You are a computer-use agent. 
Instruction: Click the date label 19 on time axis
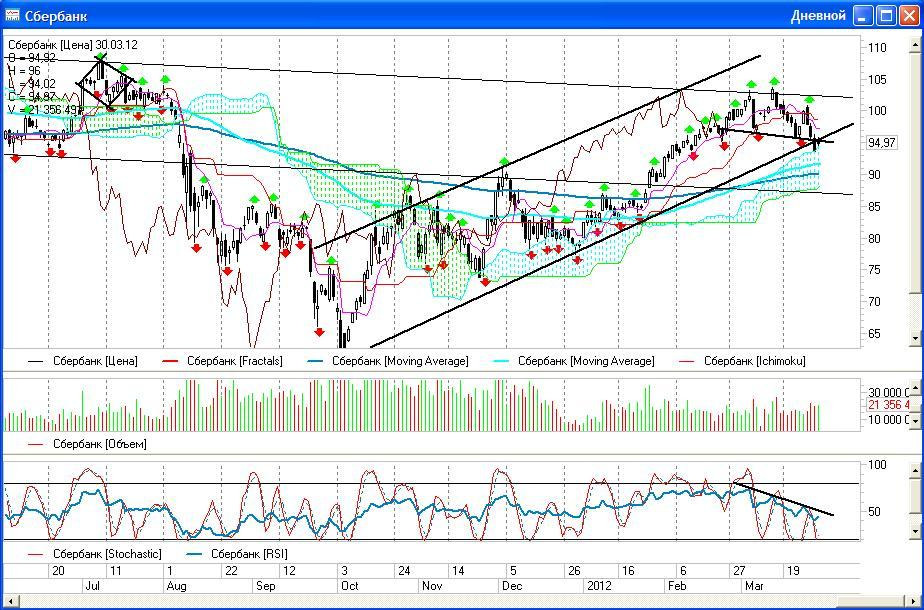pos(793,571)
